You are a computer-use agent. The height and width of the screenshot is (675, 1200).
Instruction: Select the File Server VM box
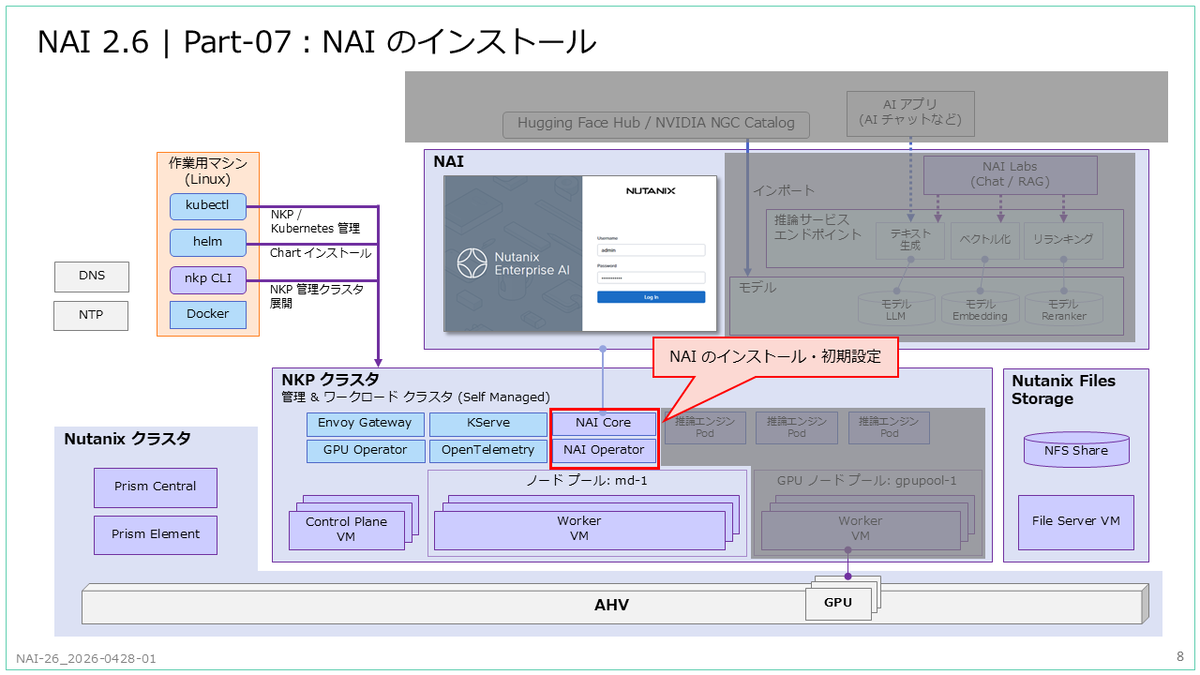[x=1076, y=522]
